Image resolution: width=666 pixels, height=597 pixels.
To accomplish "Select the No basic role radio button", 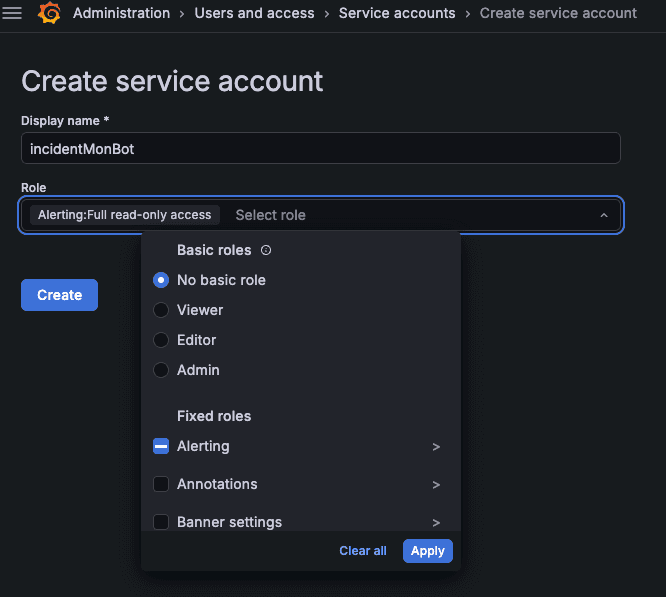I will 161,280.
